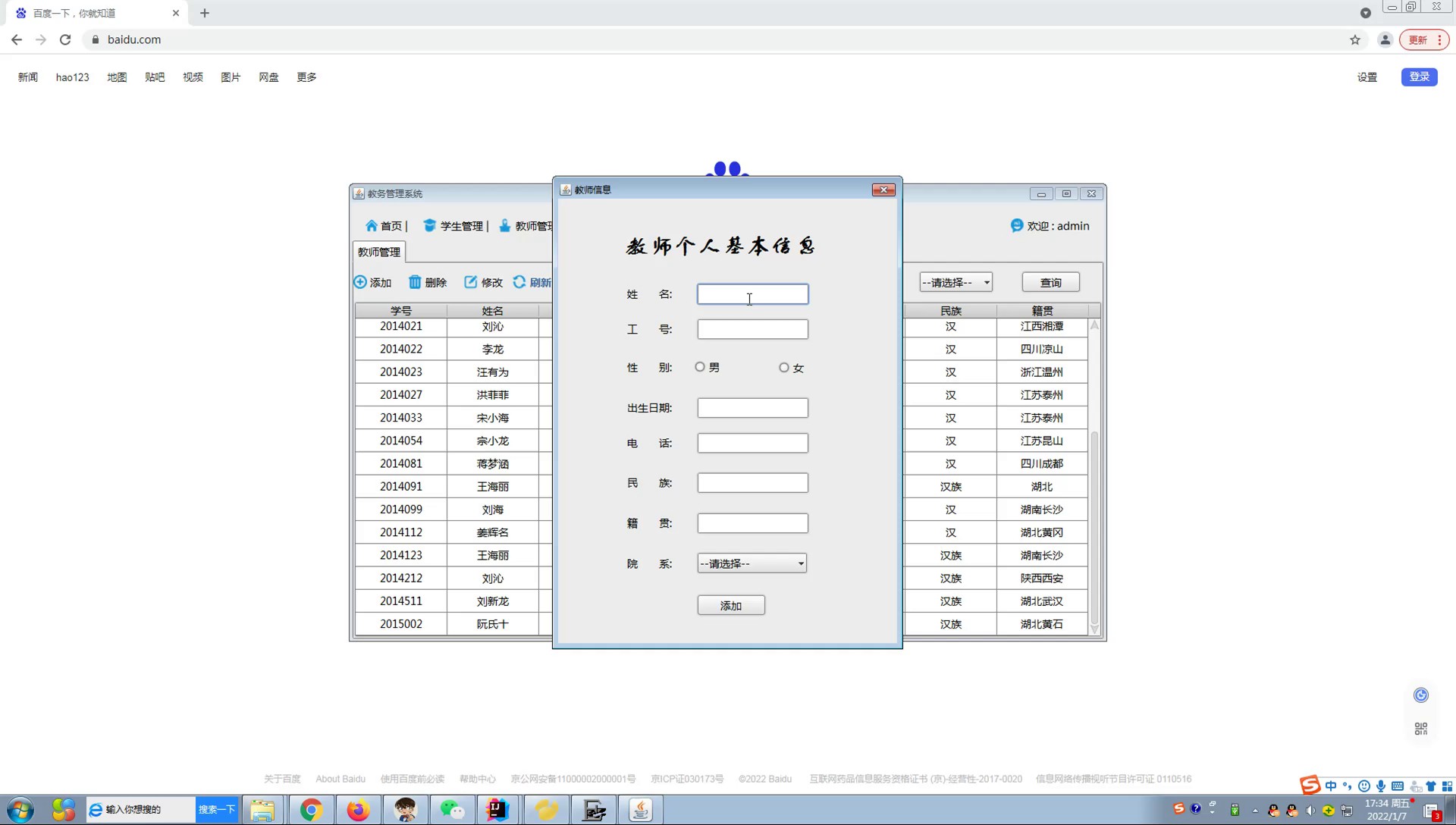
Task: Open the 更多 menu on Baidu
Action: tap(306, 77)
